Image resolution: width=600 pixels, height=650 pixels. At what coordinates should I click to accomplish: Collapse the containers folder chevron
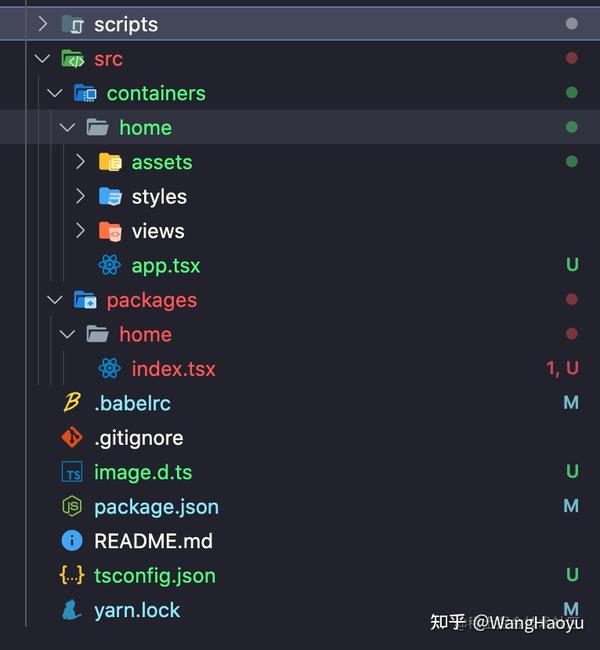point(55,93)
